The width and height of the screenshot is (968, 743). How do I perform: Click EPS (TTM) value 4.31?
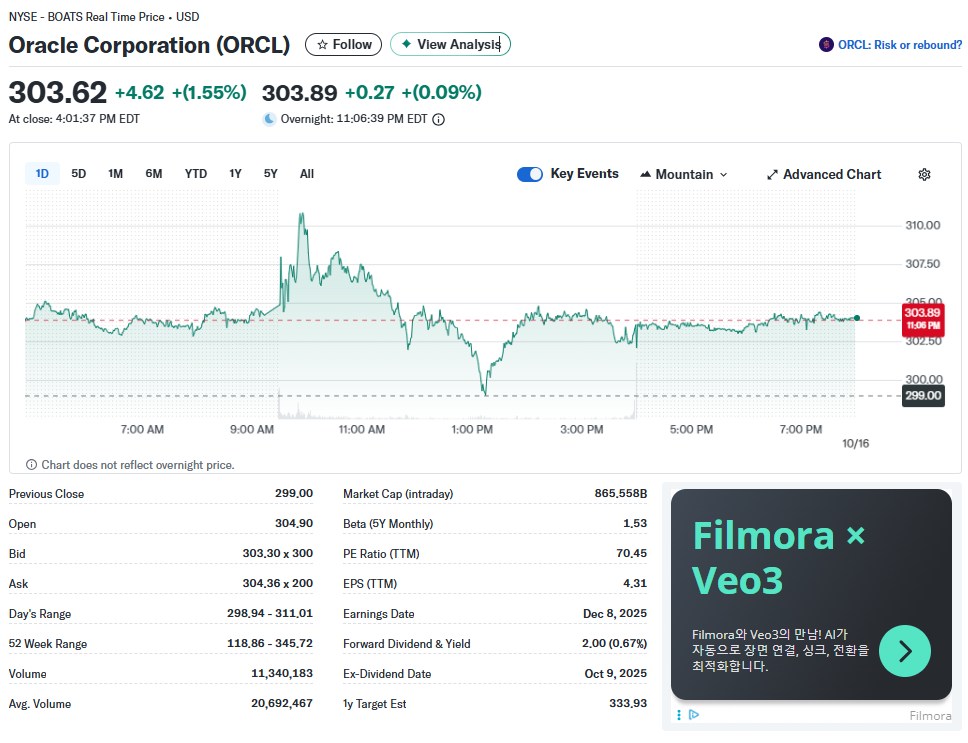tap(635, 583)
